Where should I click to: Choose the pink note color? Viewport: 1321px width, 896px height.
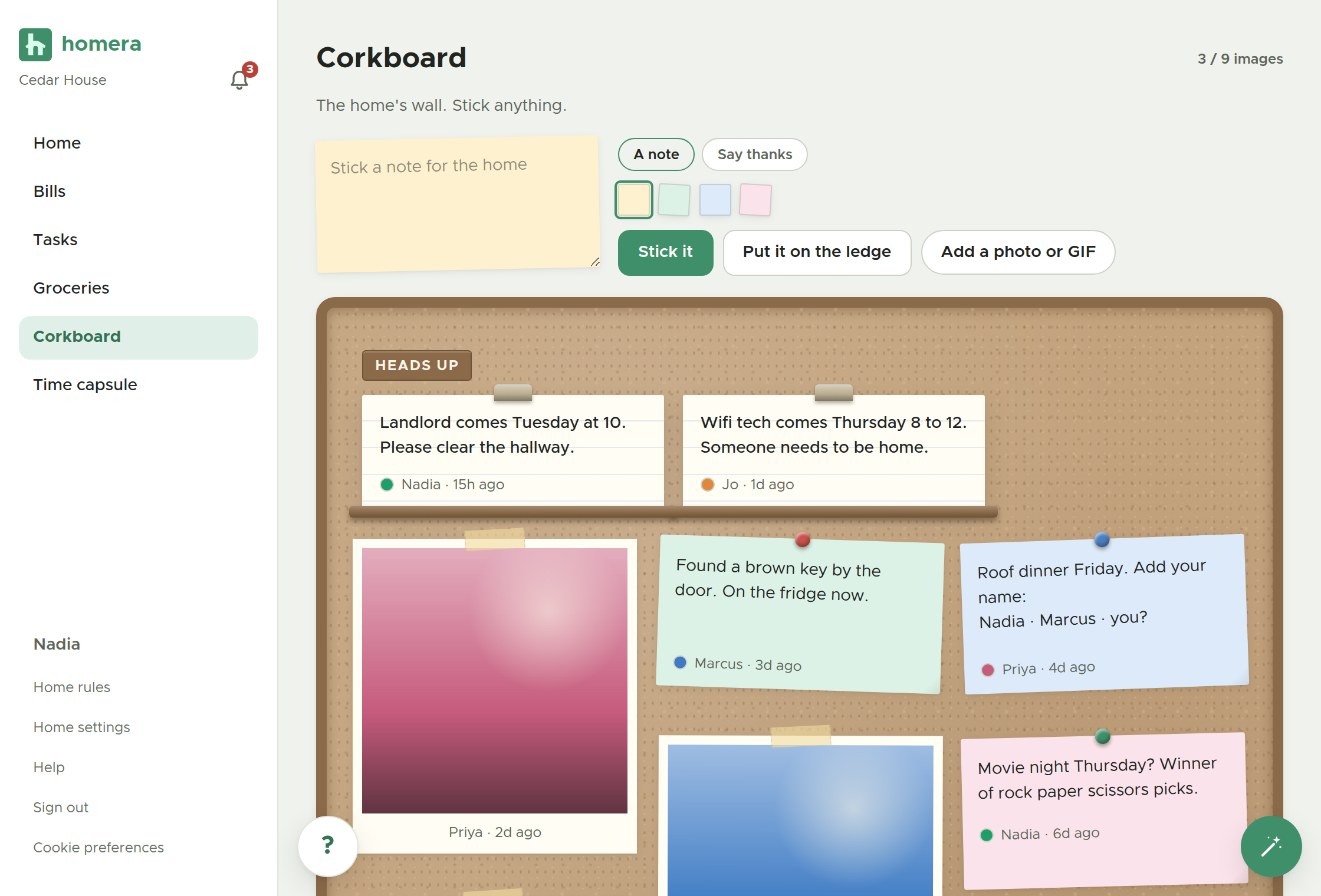click(x=755, y=200)
